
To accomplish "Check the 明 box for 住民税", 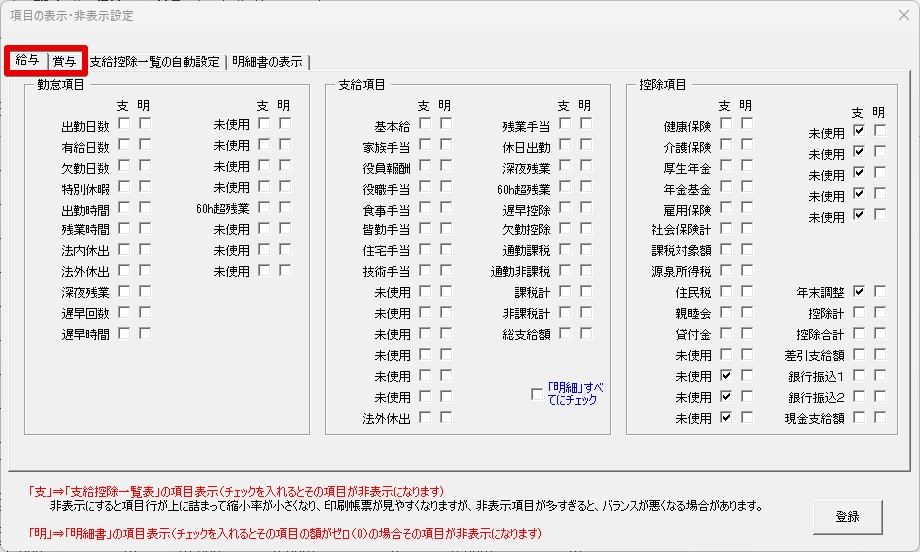I will coord(746,291).
